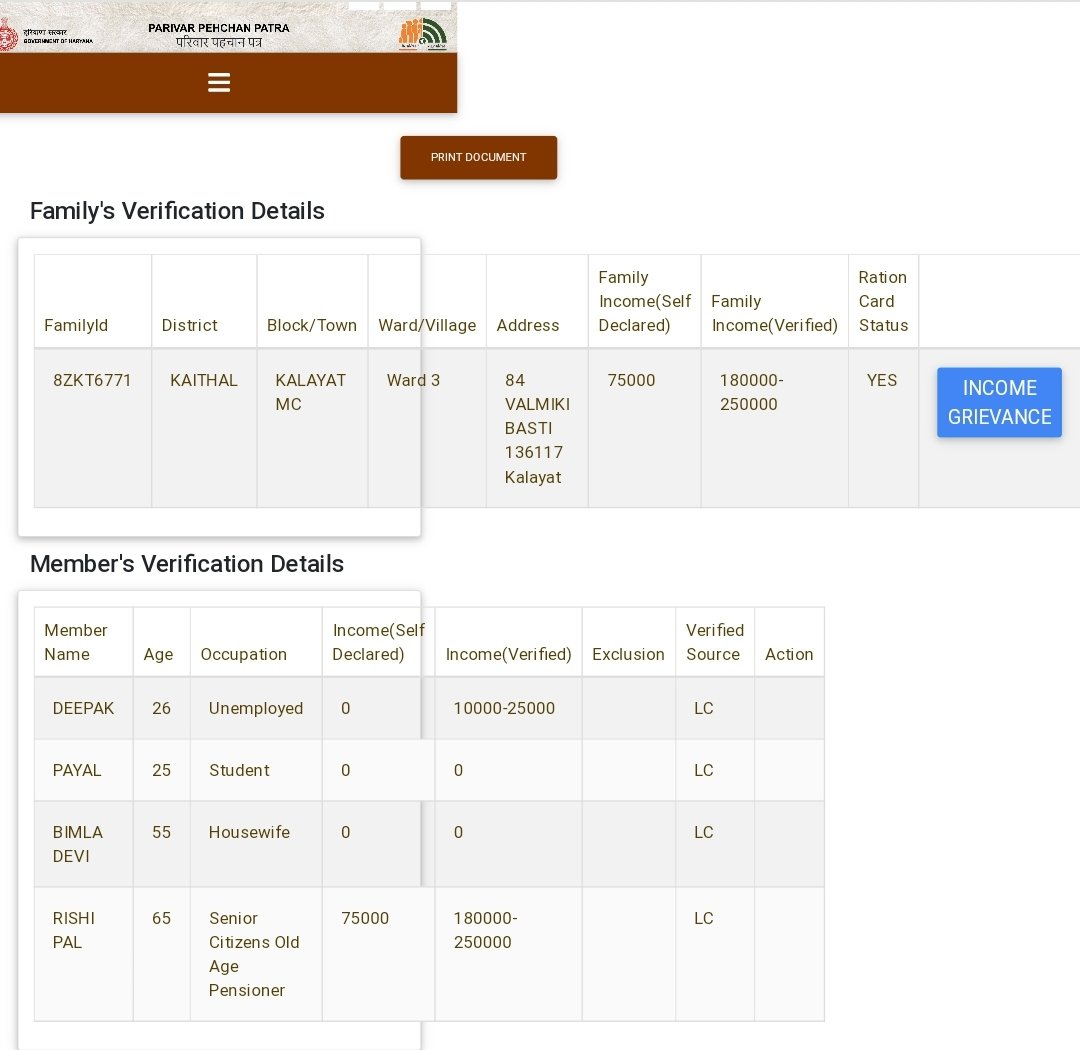Viewport: 1080px width, 1050px height.
Task: Click the family ID 8ZKT6771
Action: (92, 380)
